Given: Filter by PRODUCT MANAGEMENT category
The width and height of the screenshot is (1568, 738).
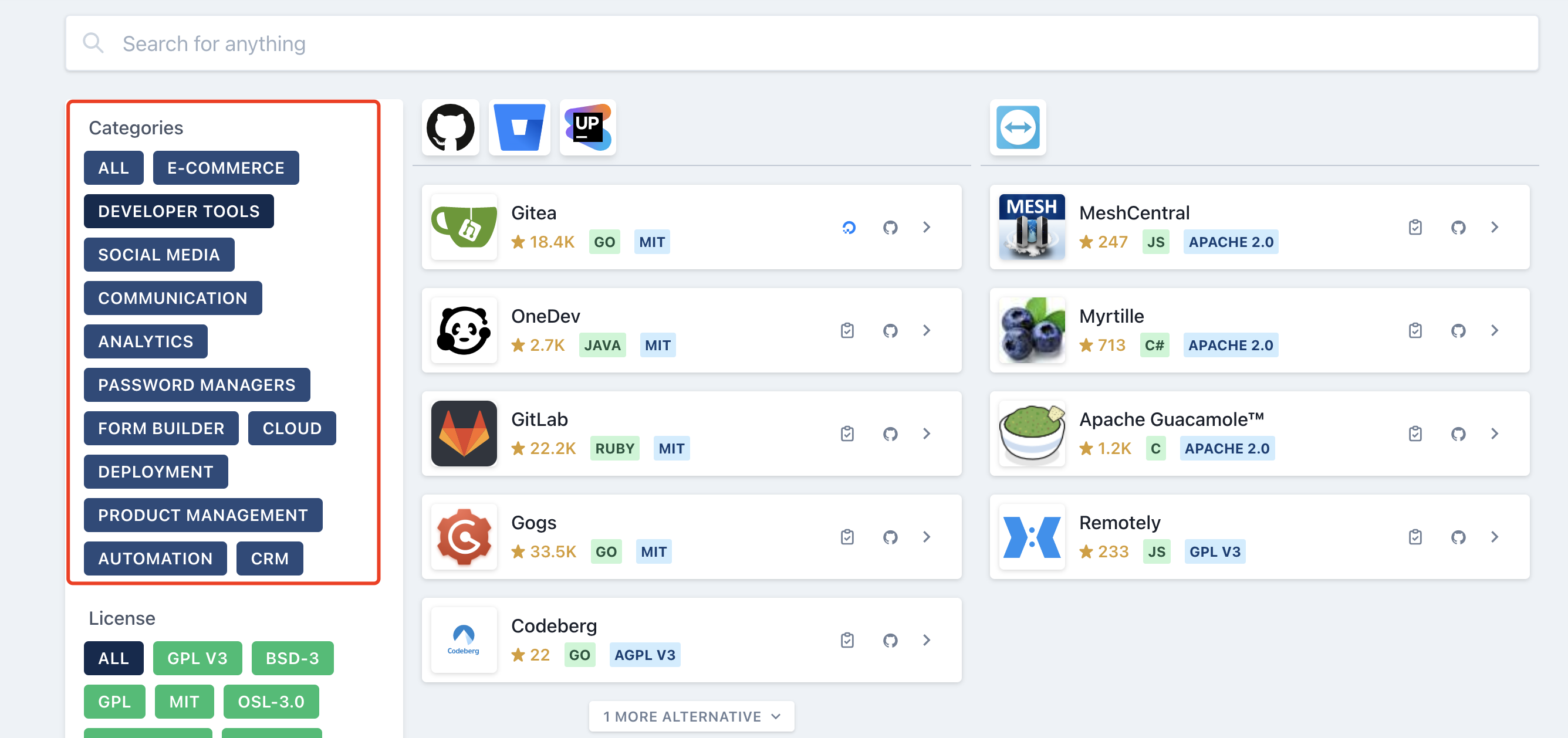Looking at the screenshot, I should click(x=203, y=515).
